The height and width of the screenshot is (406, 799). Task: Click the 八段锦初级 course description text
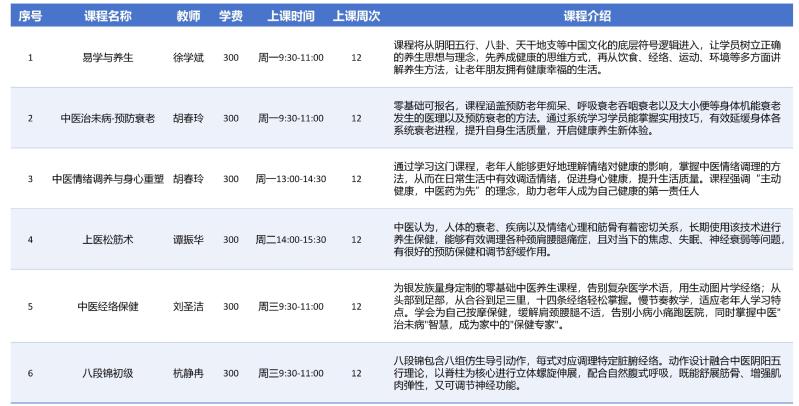[x=587, y=373]
